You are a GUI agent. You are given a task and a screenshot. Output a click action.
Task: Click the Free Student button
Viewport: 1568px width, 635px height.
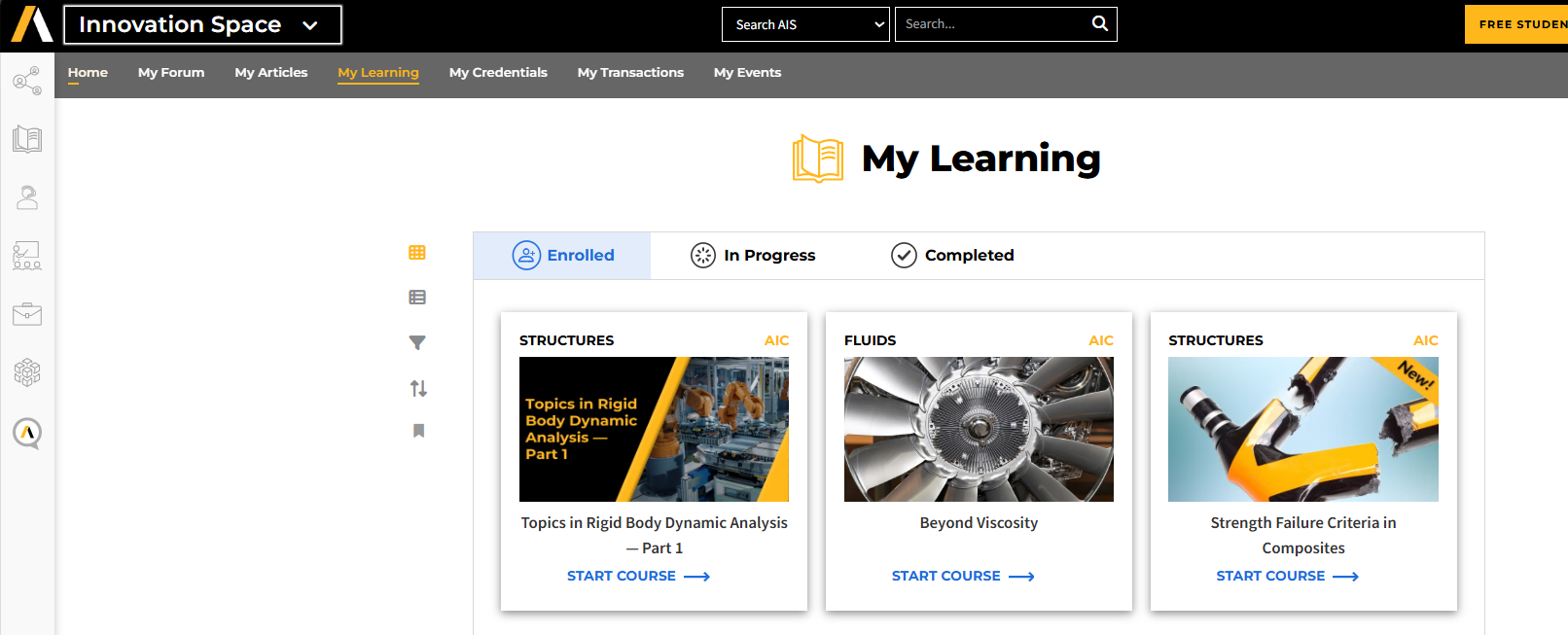click(1517, 24)
